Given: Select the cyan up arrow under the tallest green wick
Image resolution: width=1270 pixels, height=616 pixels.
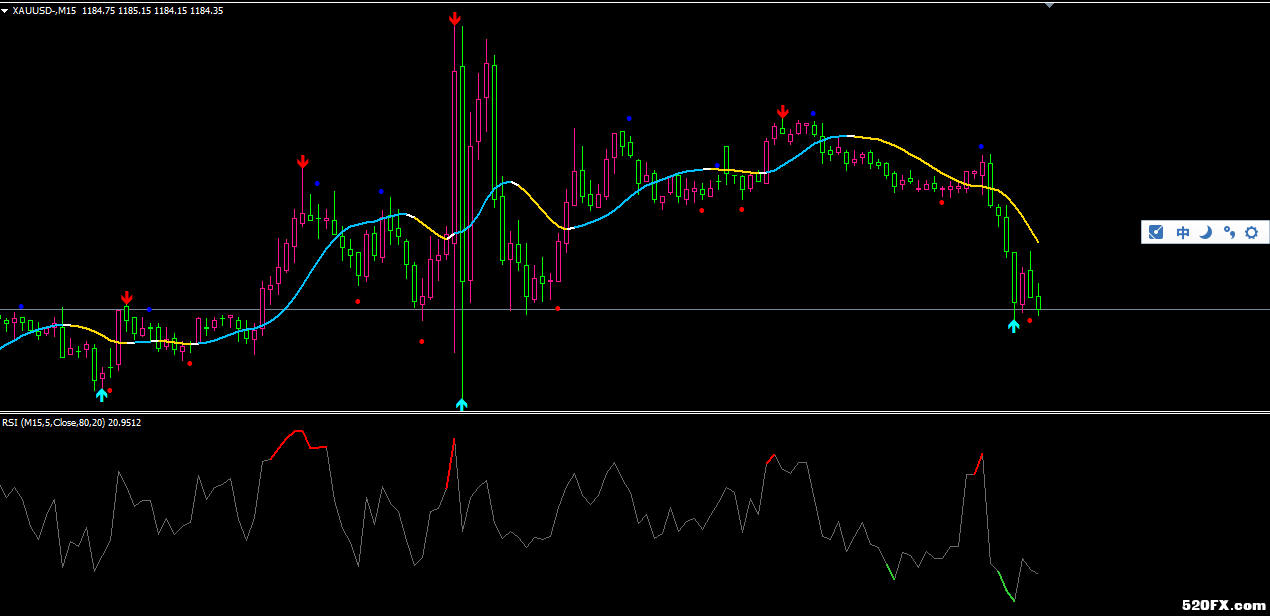Looking at the screenshot, I should tap(461, 403).
